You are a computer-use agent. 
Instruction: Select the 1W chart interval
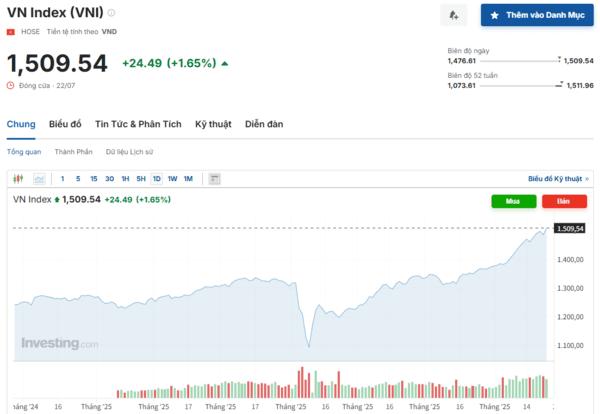point(172,179)
